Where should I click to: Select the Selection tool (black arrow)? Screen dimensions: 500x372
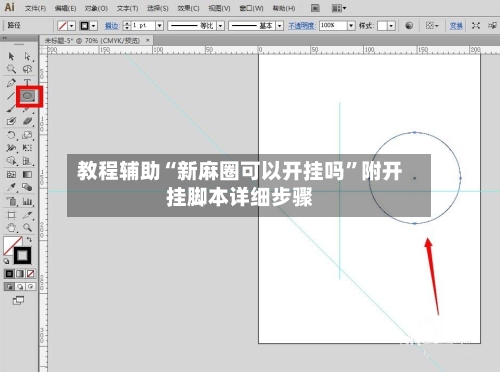[11, 56]
